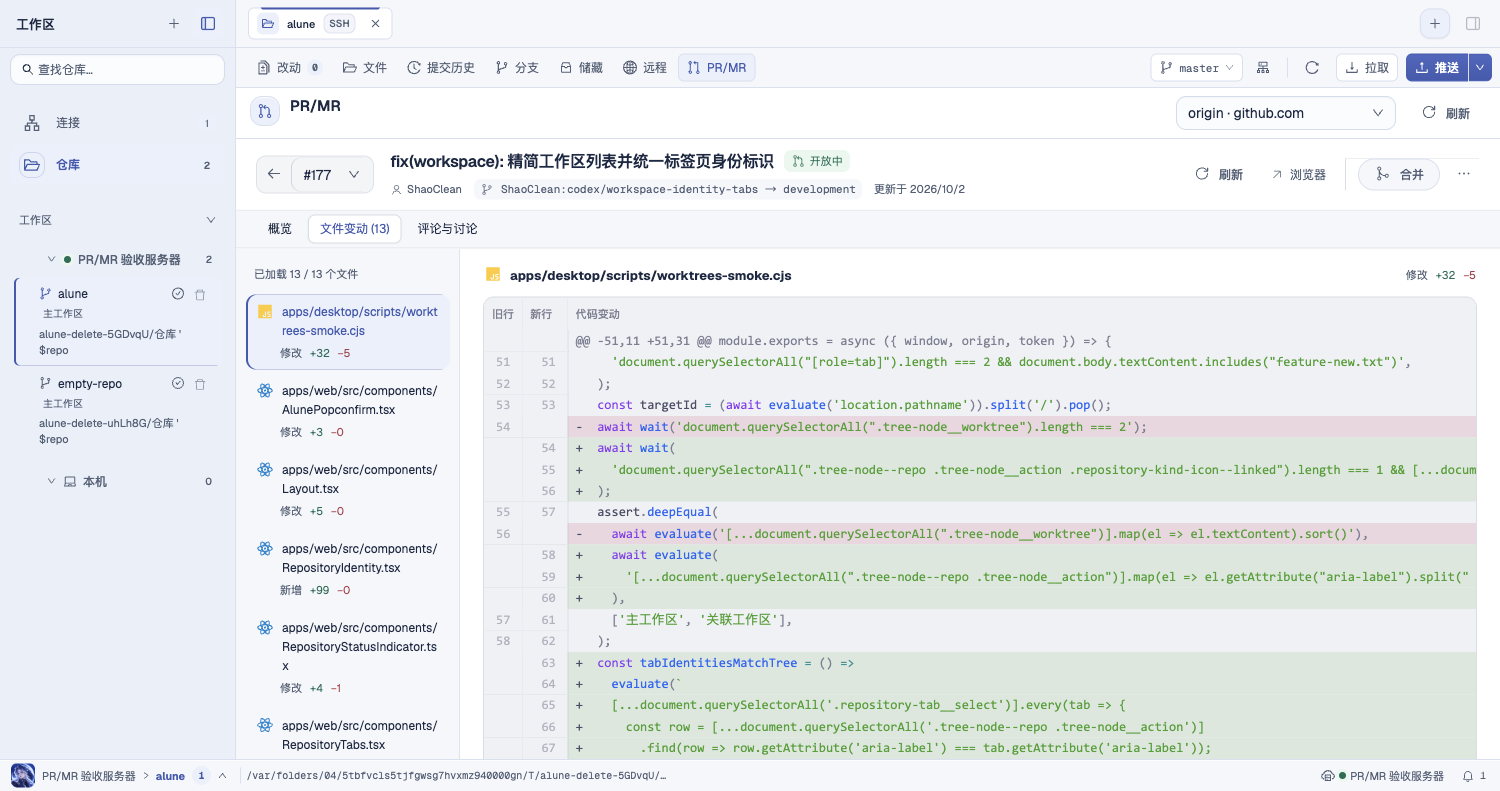The height and width of the screenshot is (791, 1500).
Task: Click 刷新 beside the 浏览器 button
Action: tap(1219, 174)
